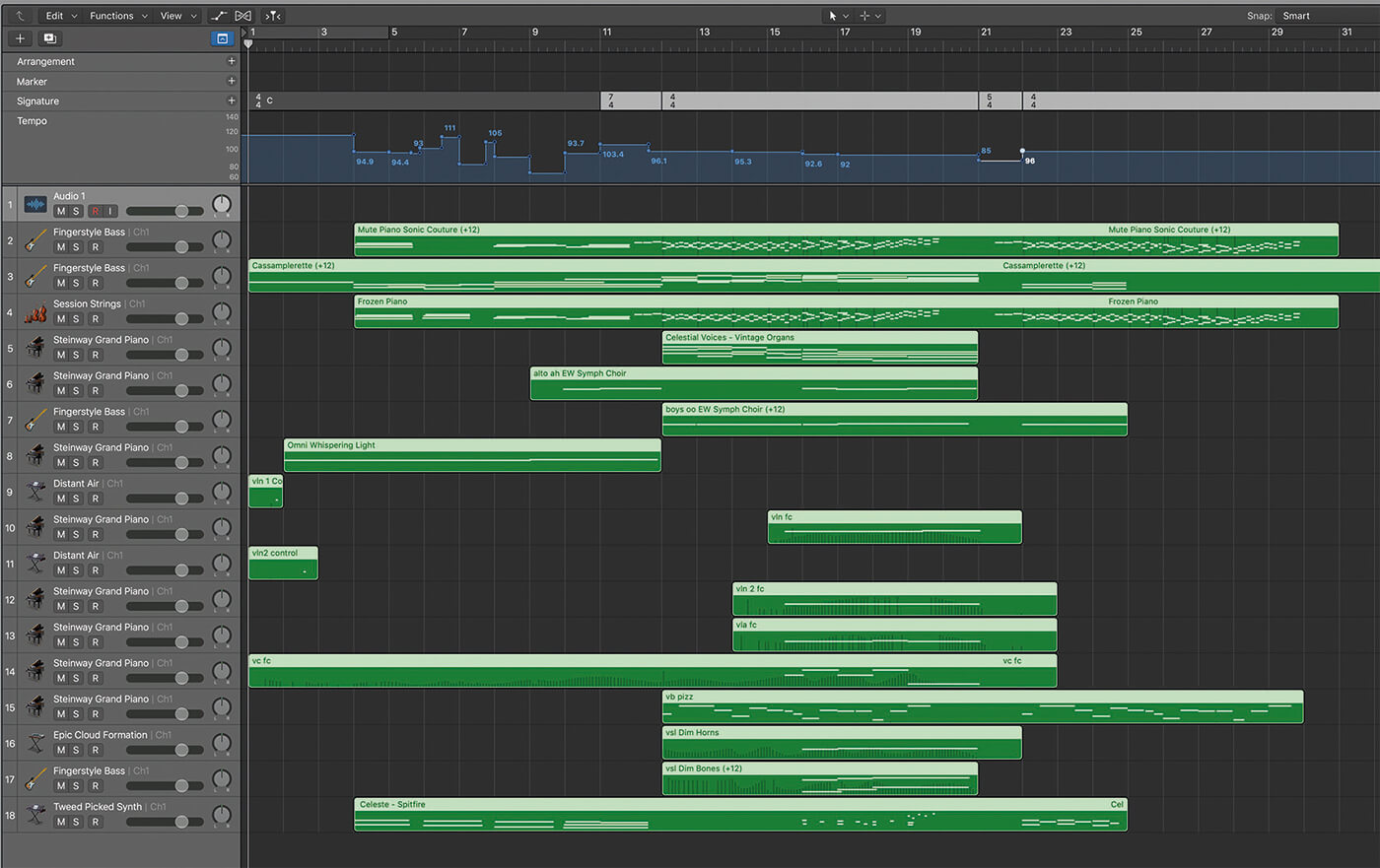Adjust the Audio 1 pan knob
The height and width of the screenshot is (868, 1380).
(x=222, y=205)
